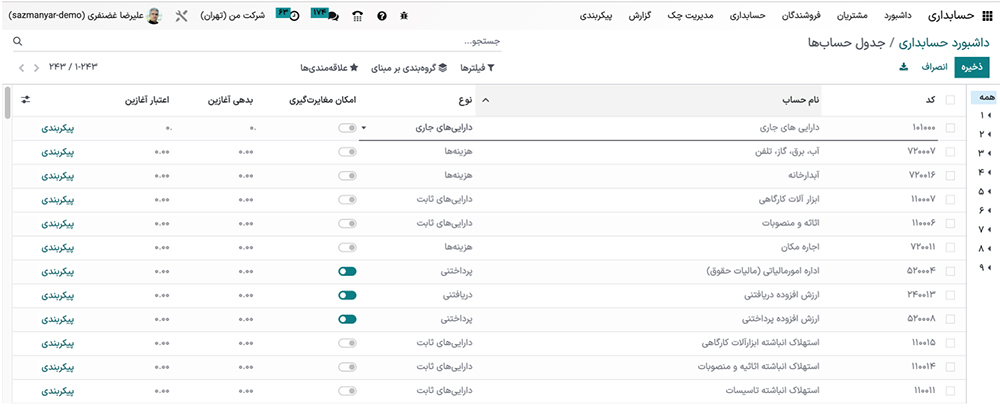Click the download export icon
Screen dimensions: 1000x418
[904, 67]
